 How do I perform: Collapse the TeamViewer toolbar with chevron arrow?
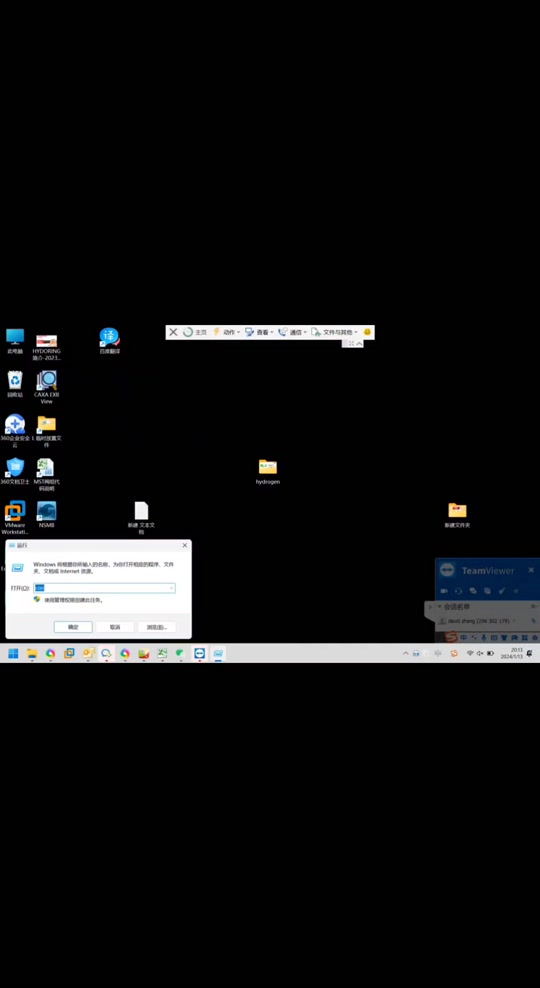(359, 343)
